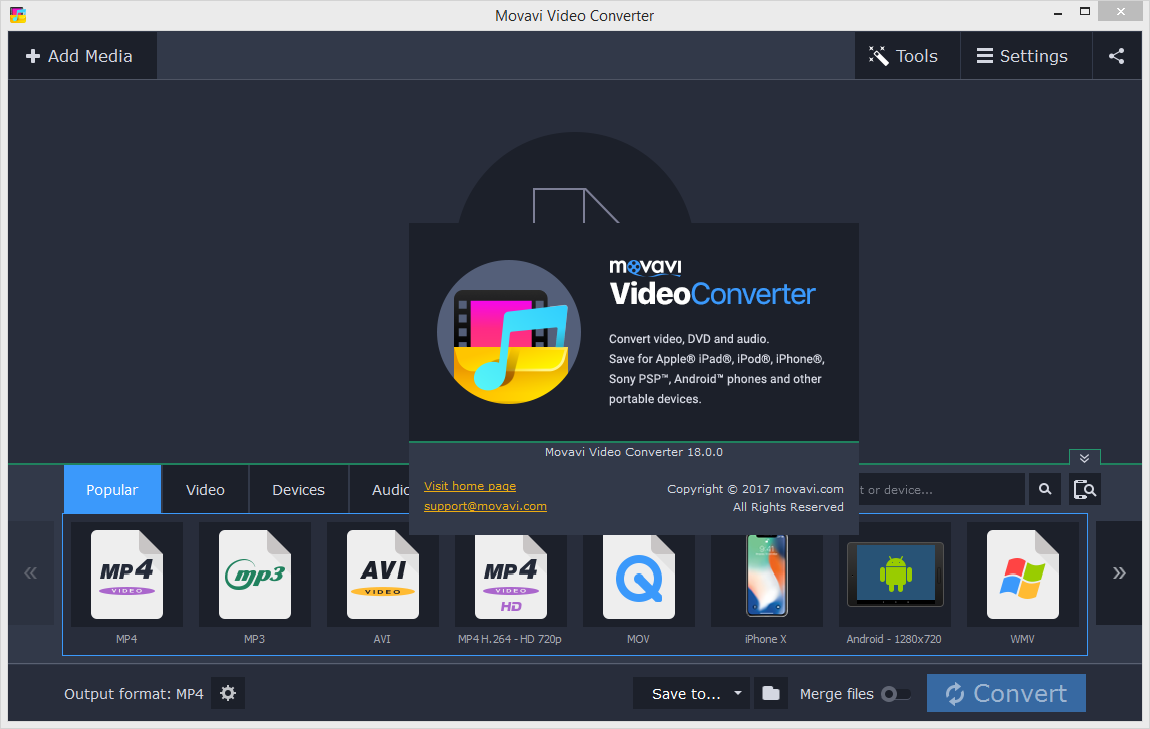Screen dimensions: 1150x729
Task: Focus the format or device search field
Action: click(x=942, y=489)
